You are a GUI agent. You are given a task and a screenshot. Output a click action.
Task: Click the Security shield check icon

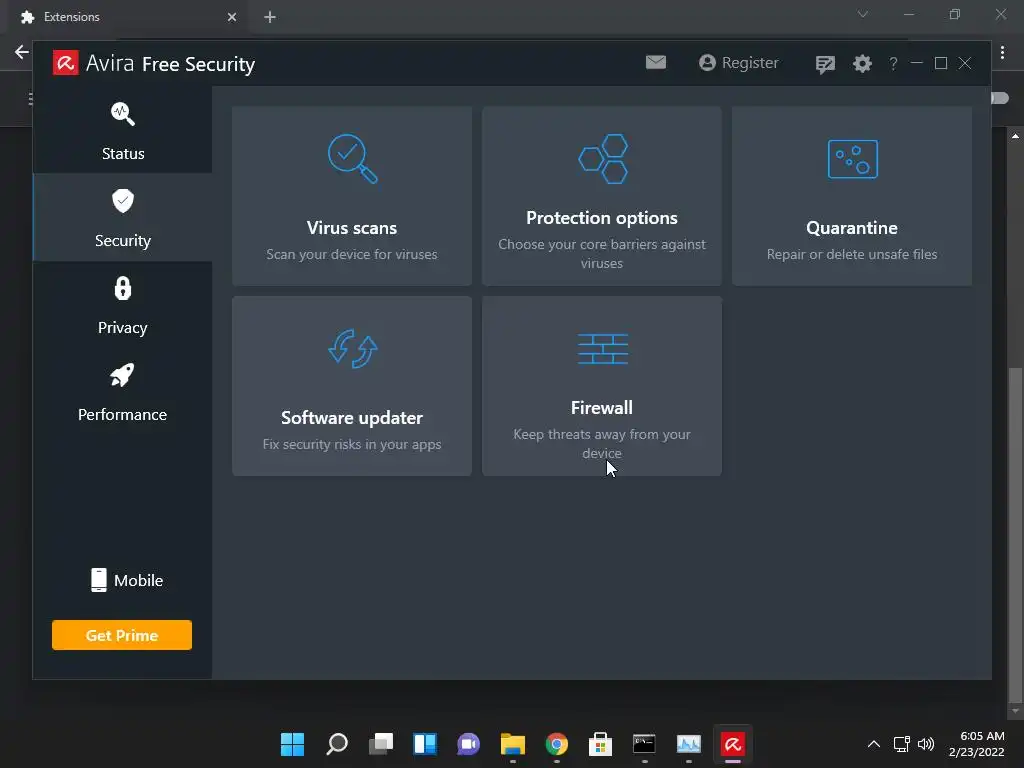tap(123, 201)
